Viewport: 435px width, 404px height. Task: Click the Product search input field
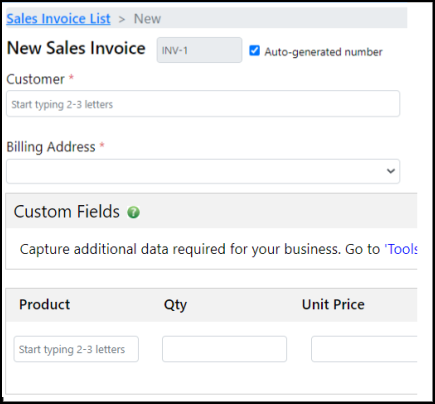[x=76, y=349]
